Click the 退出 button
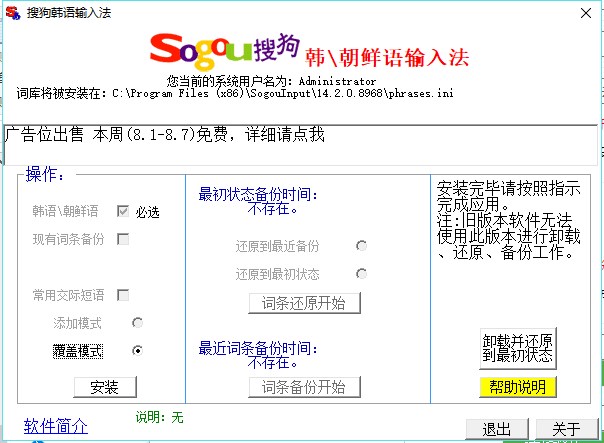The image size is (604, 443). (x=497, y=428)
